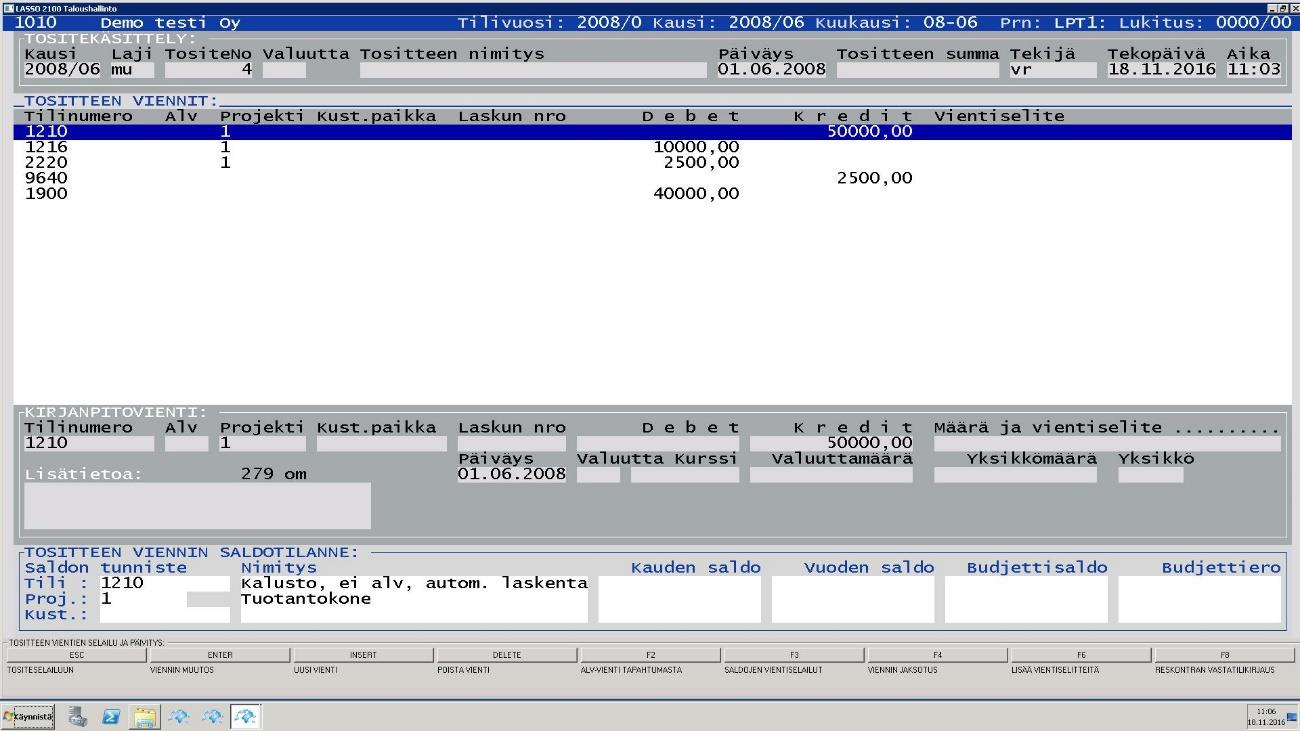Click F6 Lisää vientiselitteitä button
1300x731 pixels.
point(1081,655)
